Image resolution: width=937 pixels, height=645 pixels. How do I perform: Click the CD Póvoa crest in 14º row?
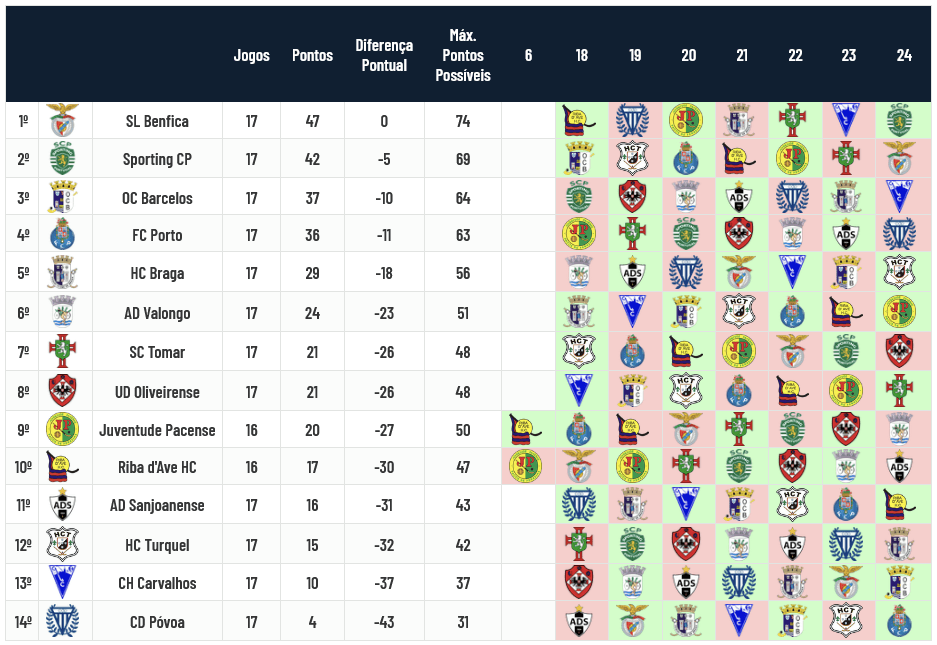[65, 622]
